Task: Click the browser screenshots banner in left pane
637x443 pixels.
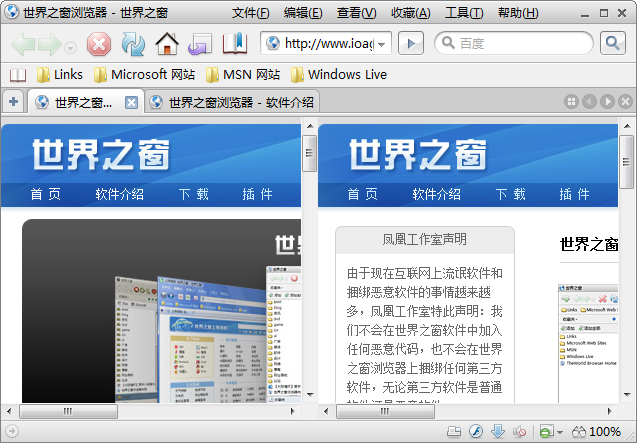Action: (x=162, y=311)
